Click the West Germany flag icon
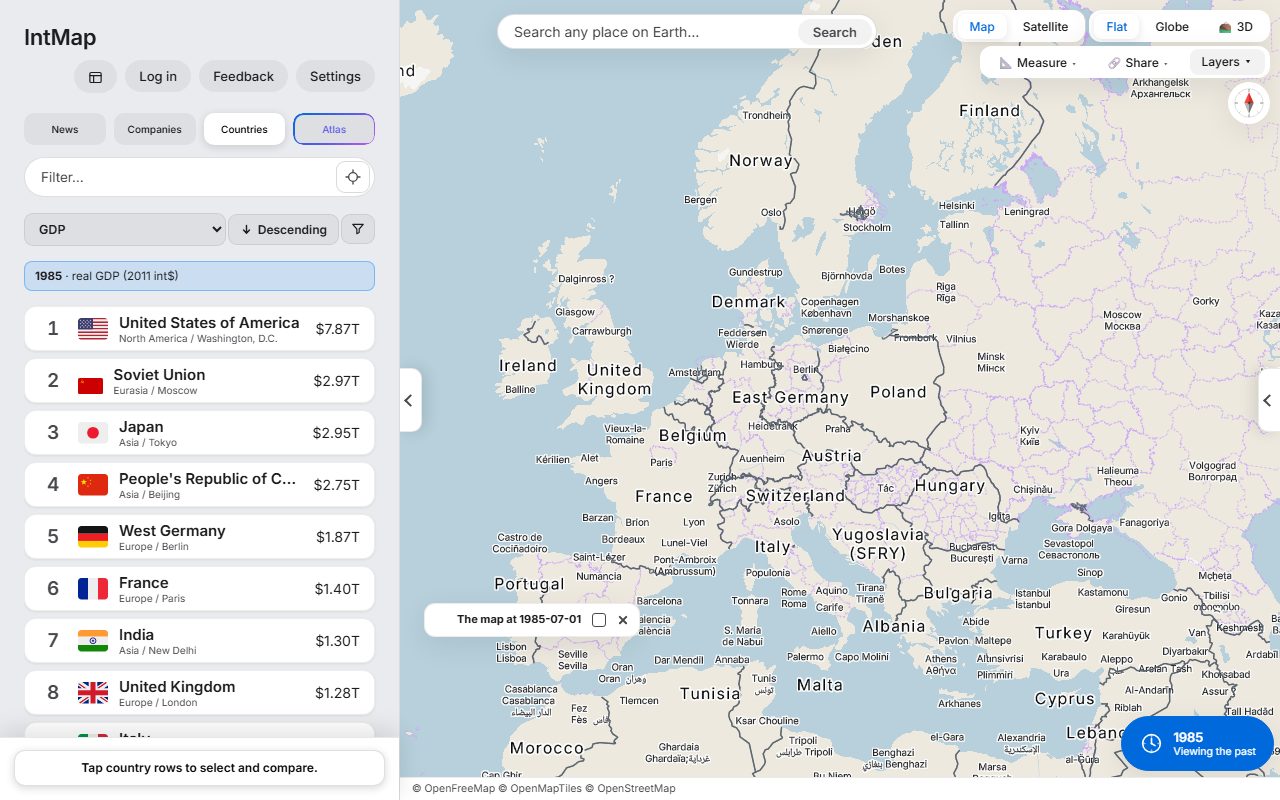The height and width of the screenshot is (800, 1280). [x=93, y=537]
